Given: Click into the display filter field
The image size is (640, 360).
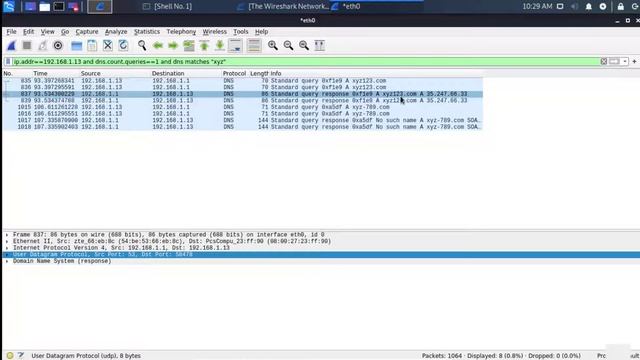Looking at the screenshot, I should coord(305,62).
